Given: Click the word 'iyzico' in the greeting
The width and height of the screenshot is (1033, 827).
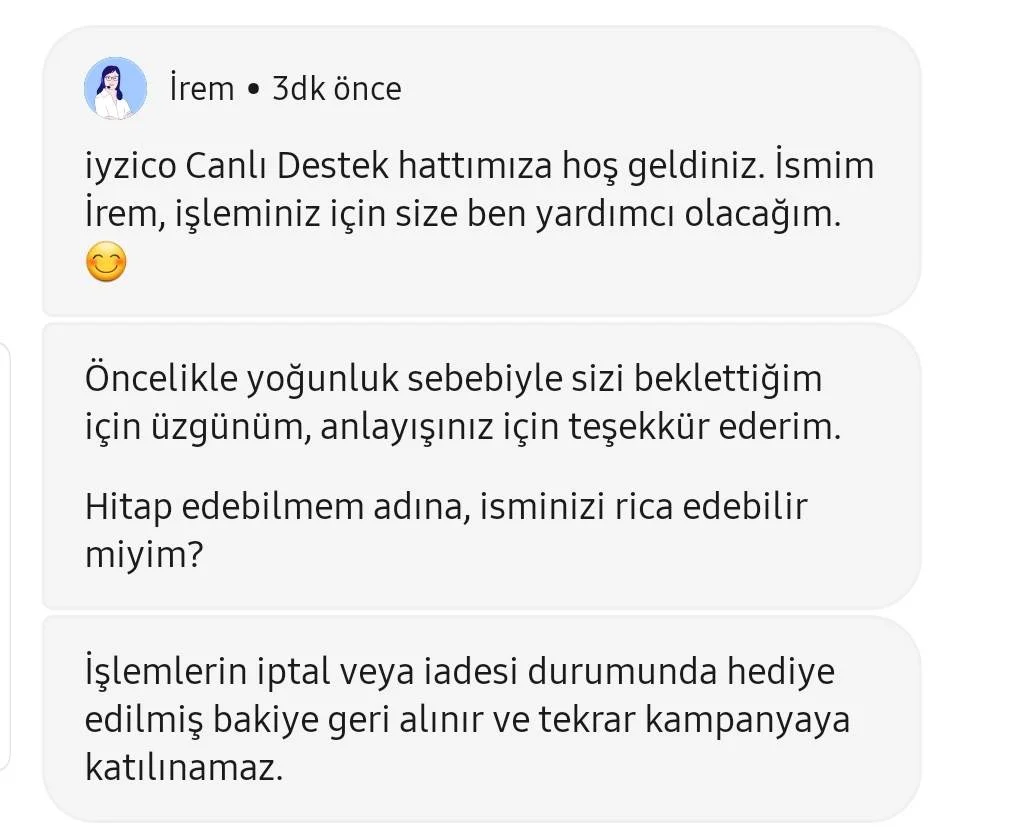Looking at the screenshot, I should pos(130,166).
